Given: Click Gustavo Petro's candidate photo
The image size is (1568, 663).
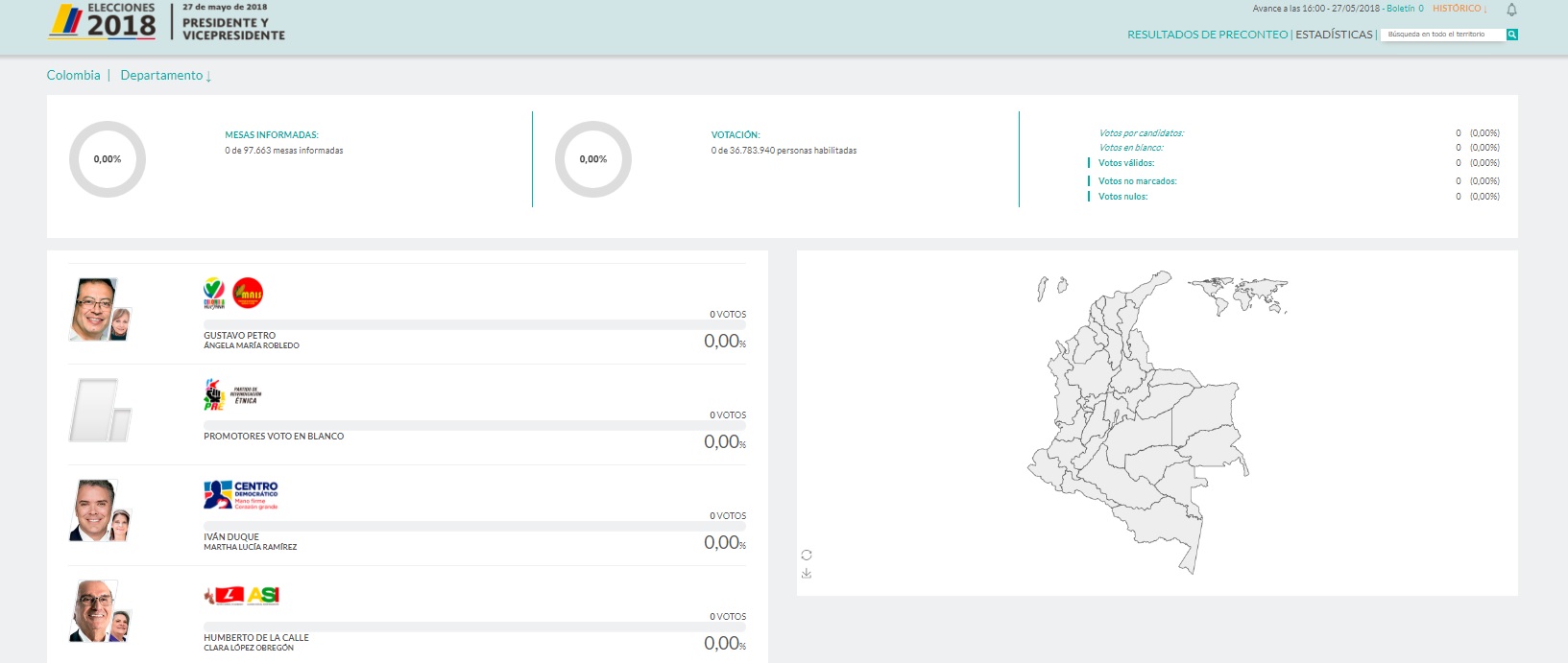Looking at the screenshot, I should [x=95, y=309].
